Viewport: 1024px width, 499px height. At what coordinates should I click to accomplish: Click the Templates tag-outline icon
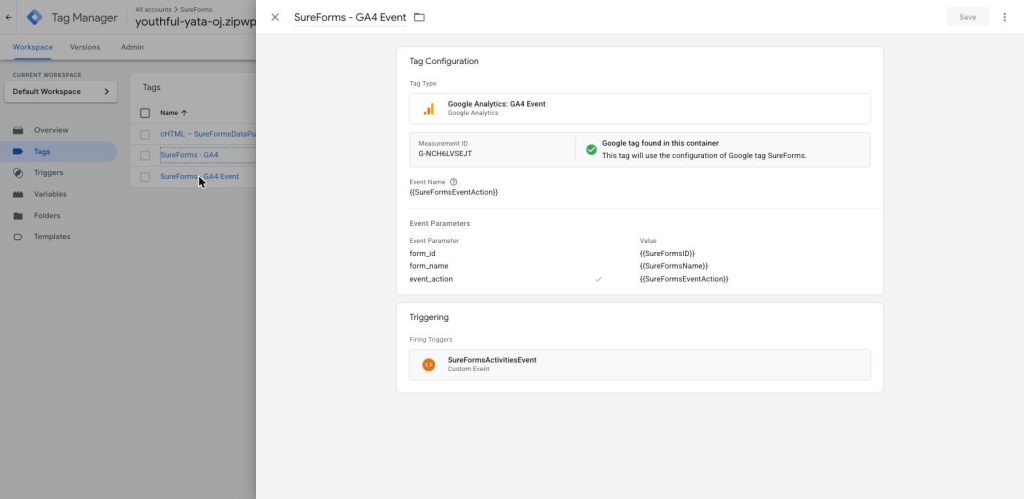(18, 237)
